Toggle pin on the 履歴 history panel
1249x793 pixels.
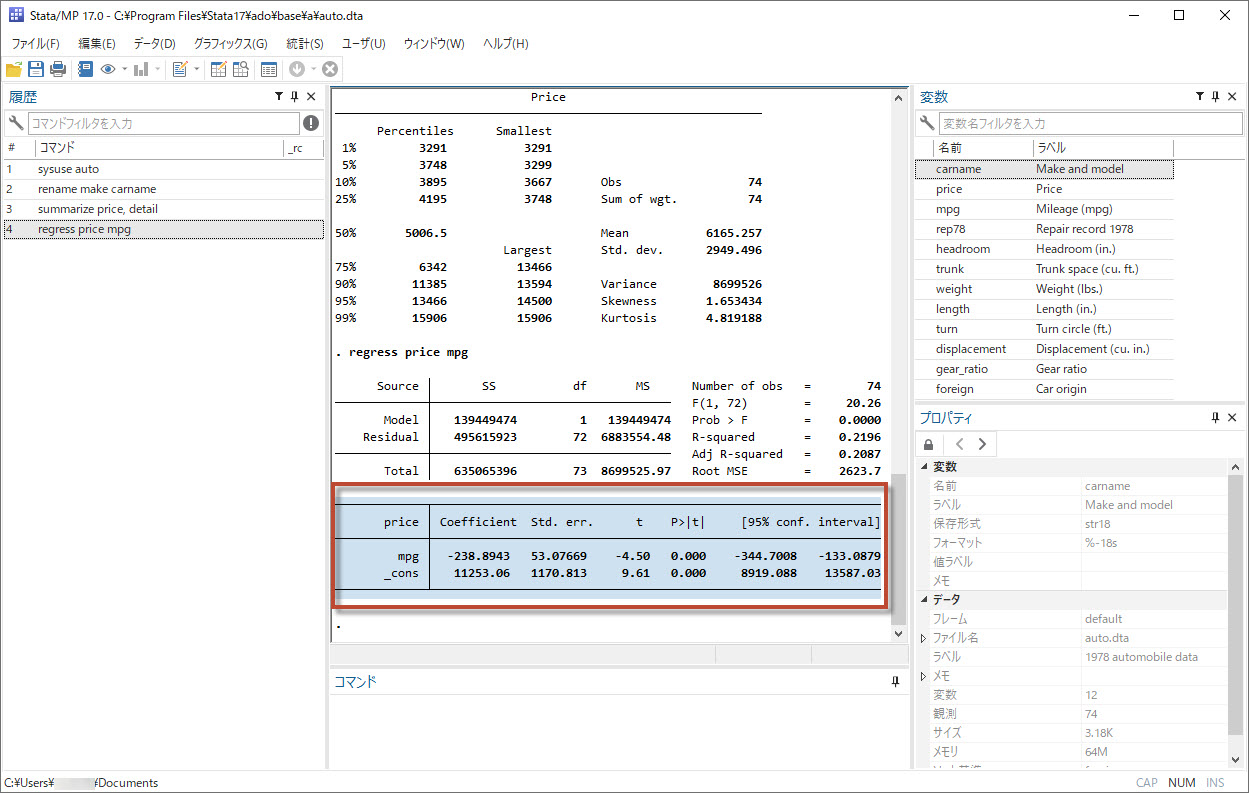tap(294, 97)
